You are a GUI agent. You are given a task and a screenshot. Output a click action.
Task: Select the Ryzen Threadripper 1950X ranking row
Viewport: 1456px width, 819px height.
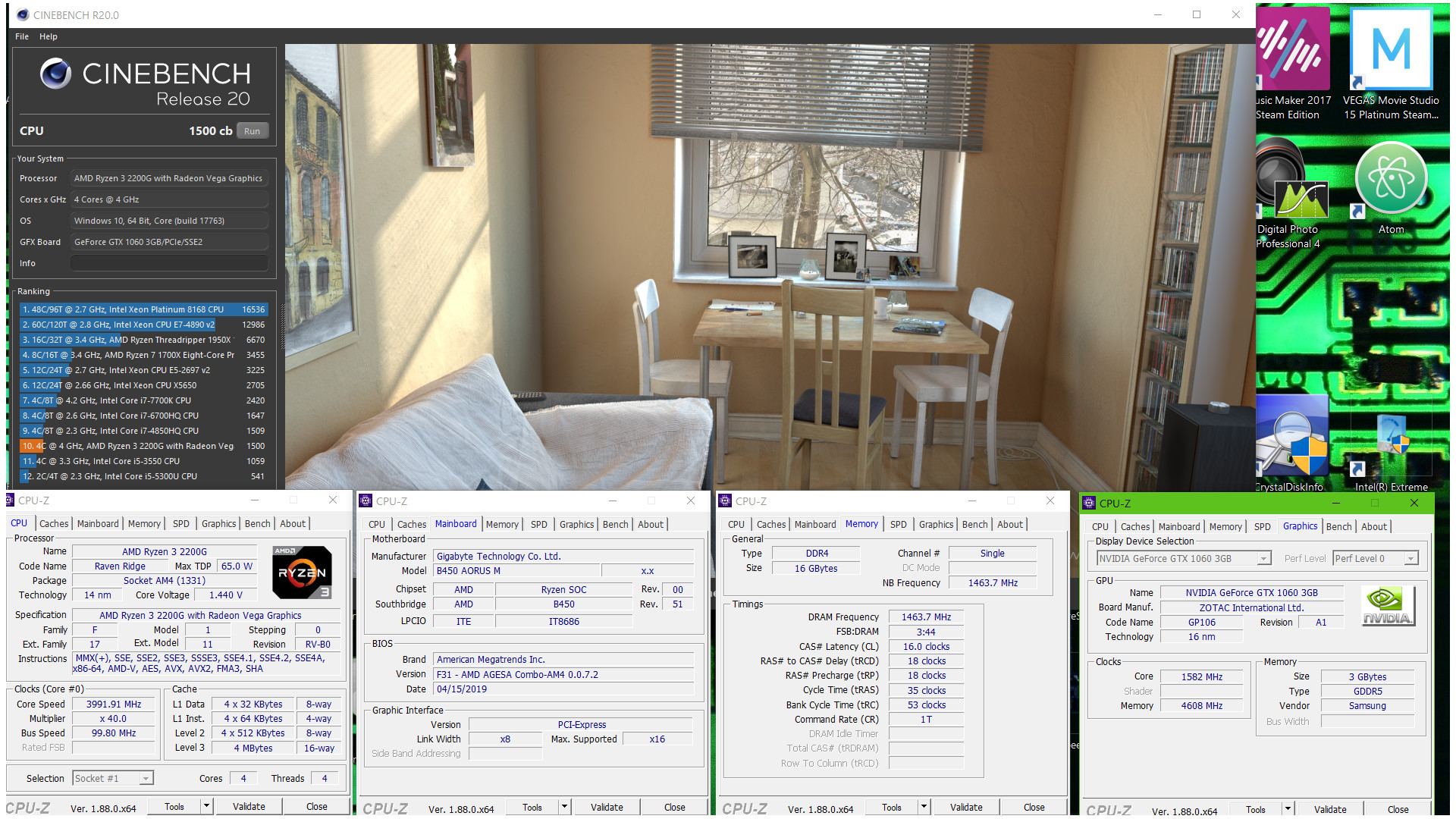pyautogui.click(x=143, y=340)
